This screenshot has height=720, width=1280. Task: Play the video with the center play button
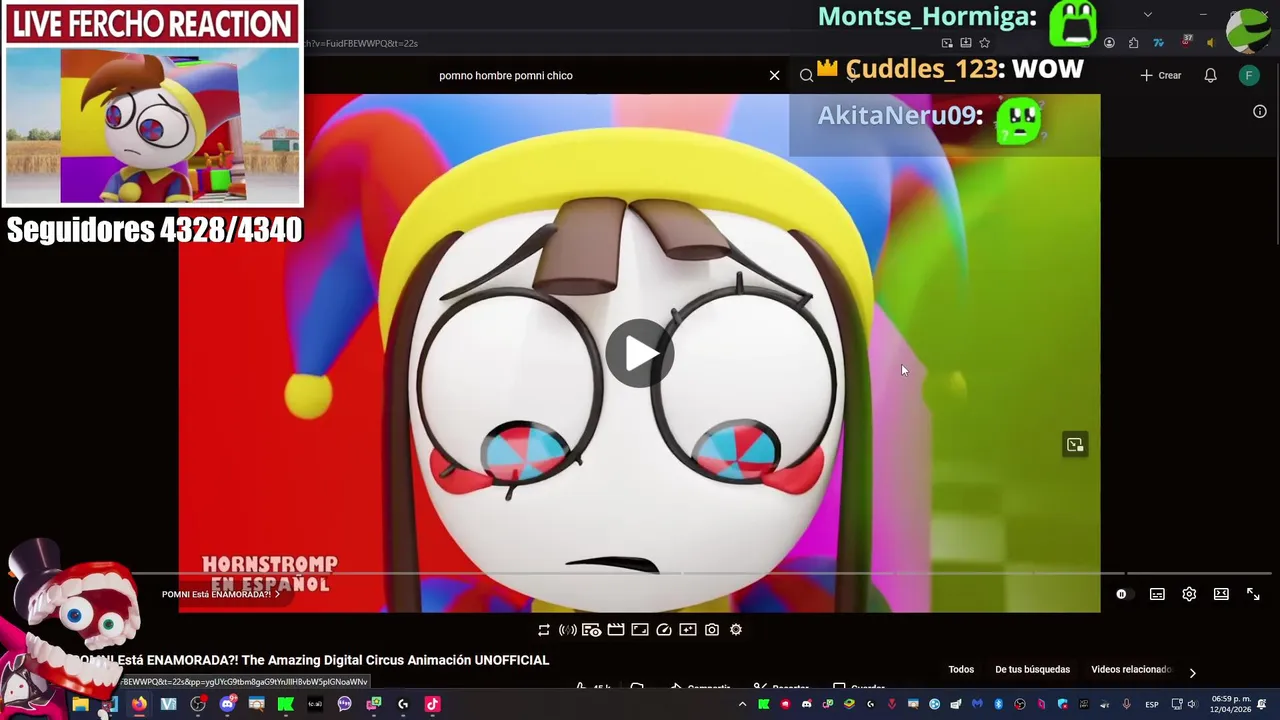(x=640, y=352)
